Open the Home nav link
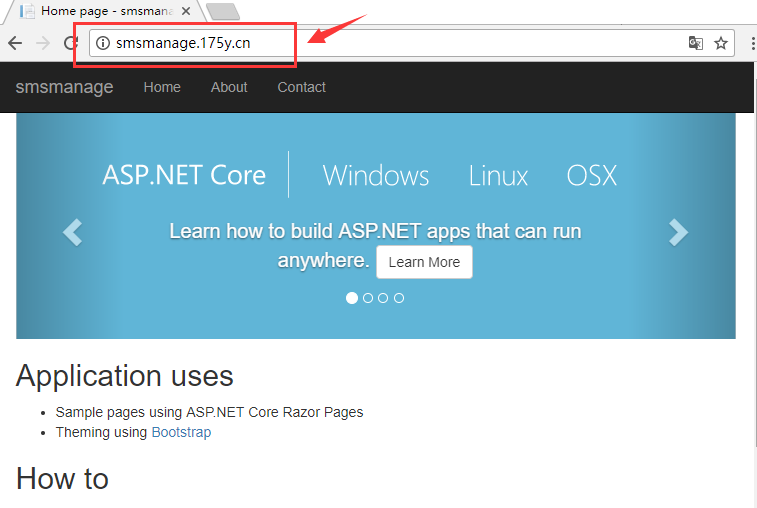The image size is (757, 508). click(162, 87)
